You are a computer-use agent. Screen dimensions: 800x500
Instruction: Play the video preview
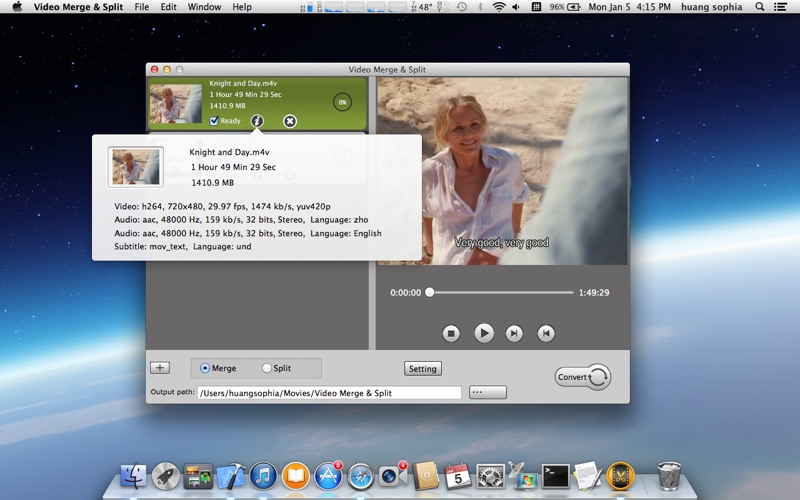pos(484,334)
